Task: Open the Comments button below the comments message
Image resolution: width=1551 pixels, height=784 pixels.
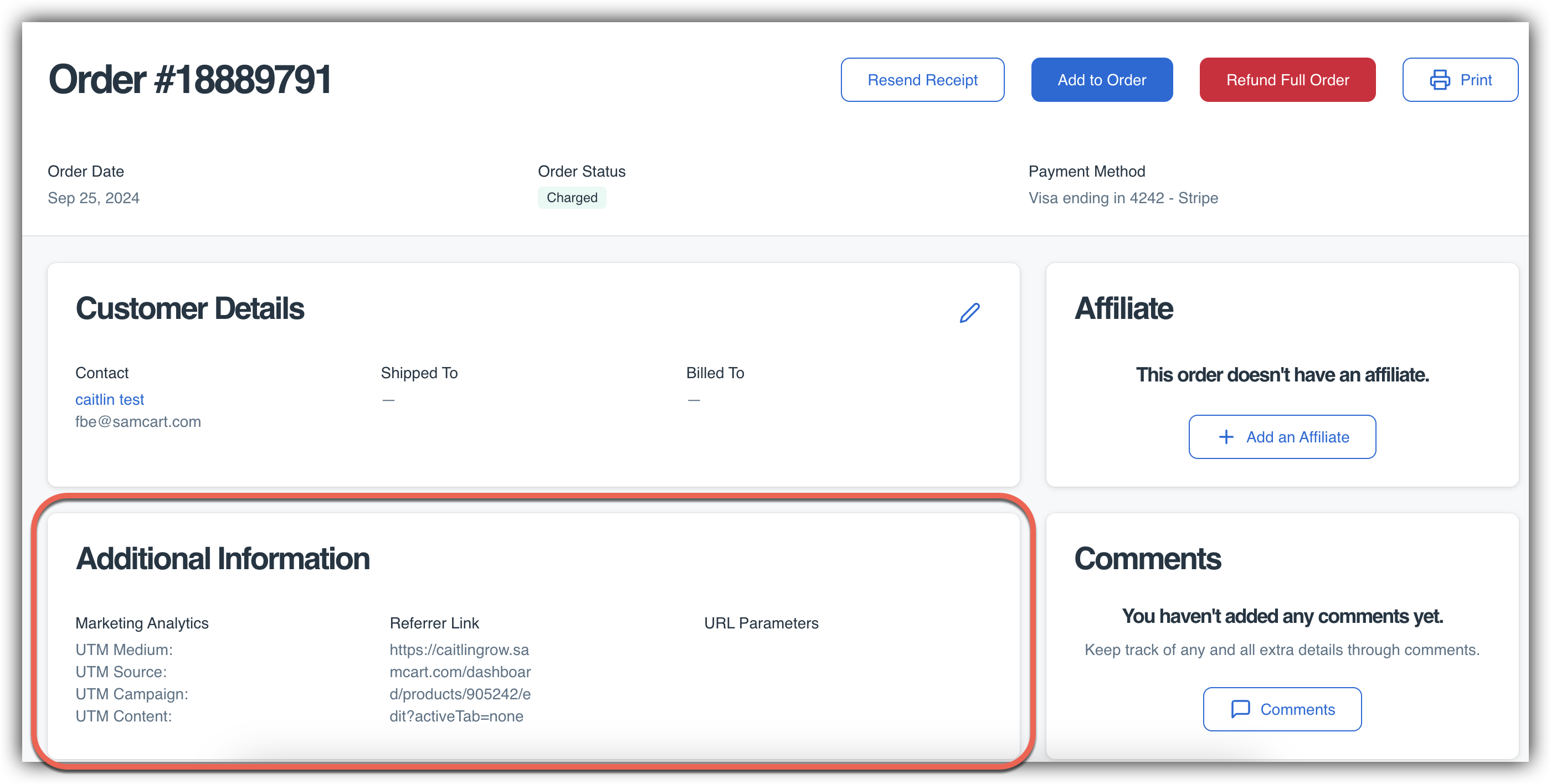Action: [x=1282, y=709]
